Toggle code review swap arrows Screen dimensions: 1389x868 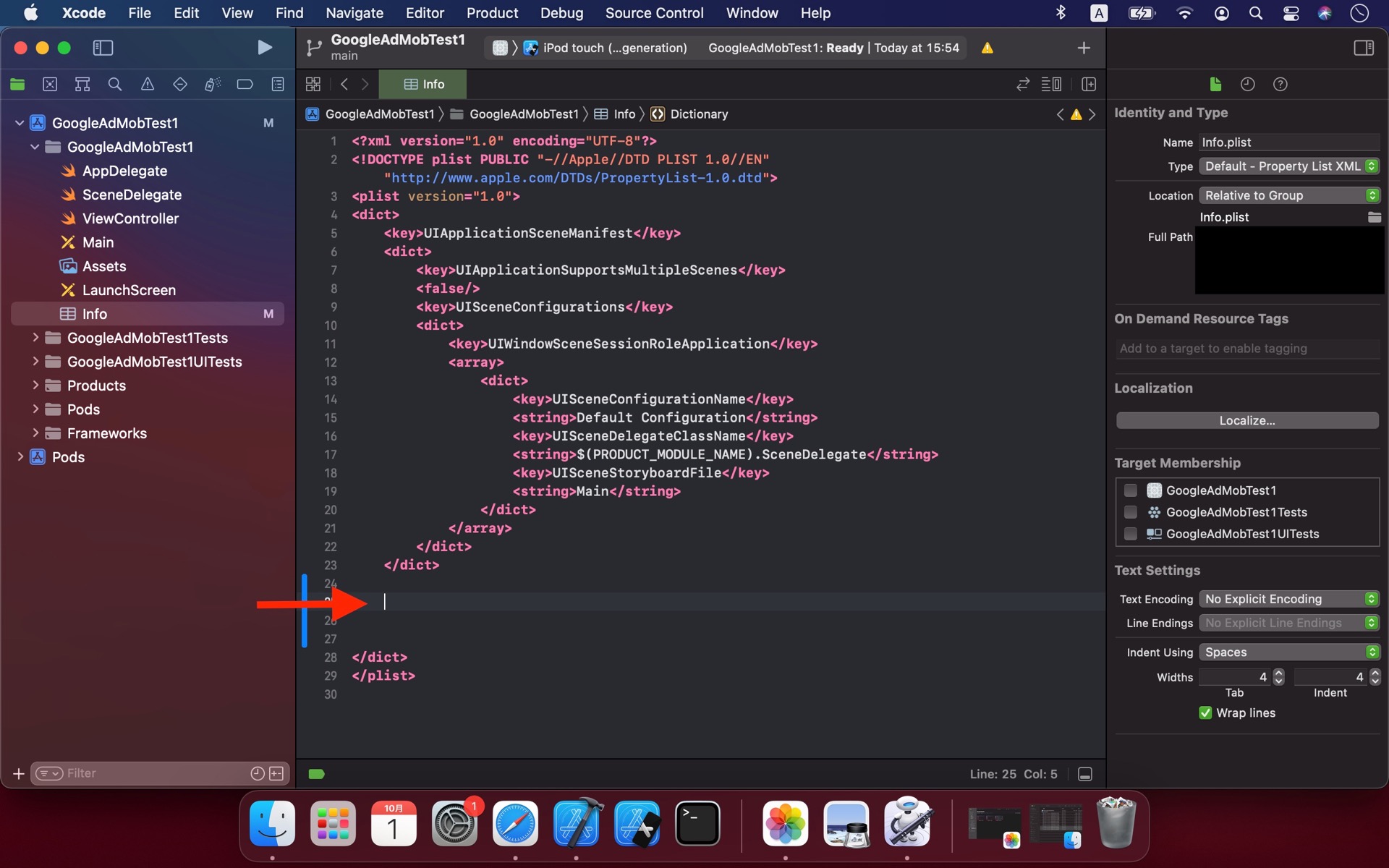1023,85
